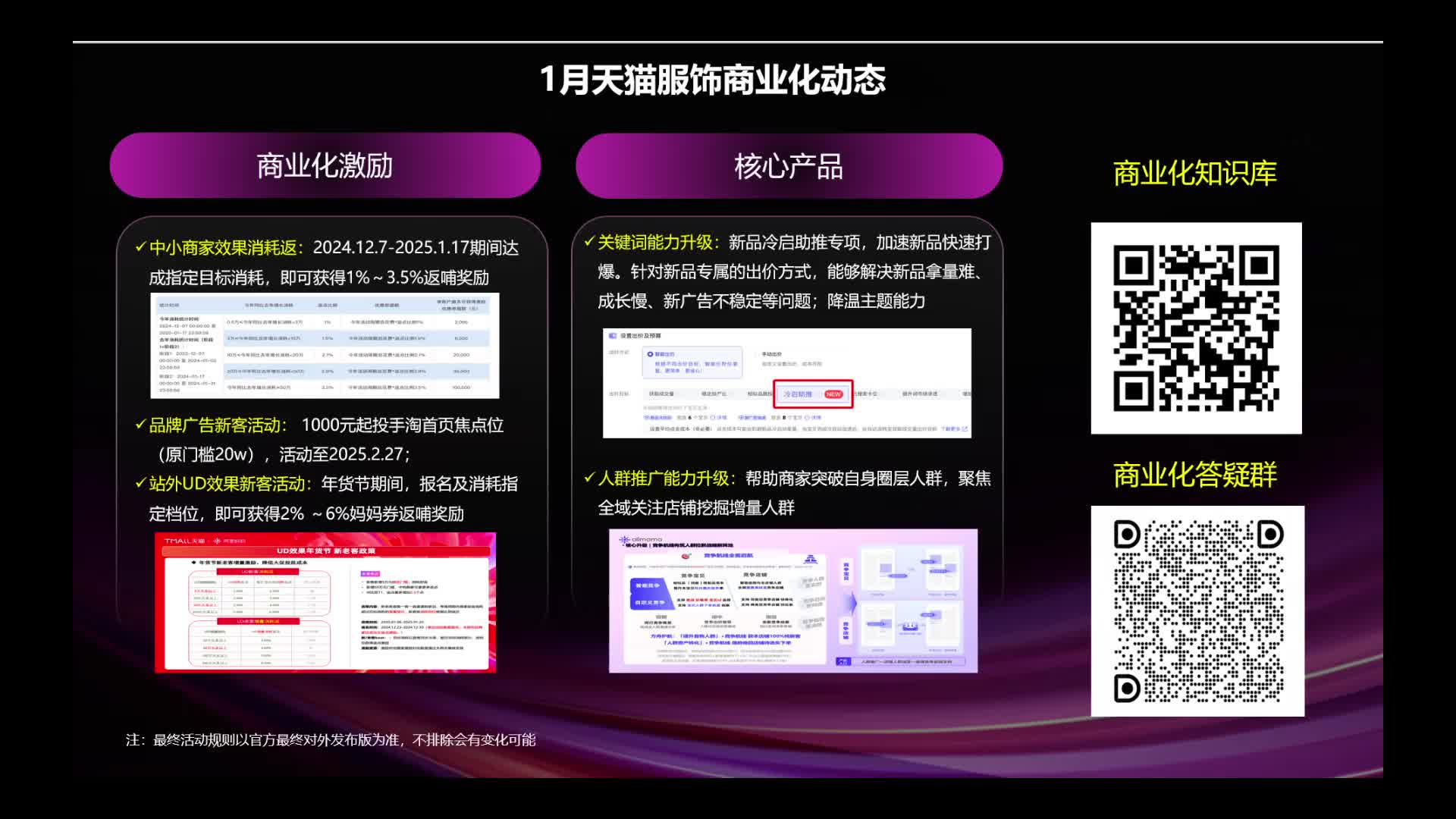Image resolution: width=1456 pixels, height=819 pixels.
Task: Click the 设置出价及预算 screenshot title
Action: (x=641, y=336)
